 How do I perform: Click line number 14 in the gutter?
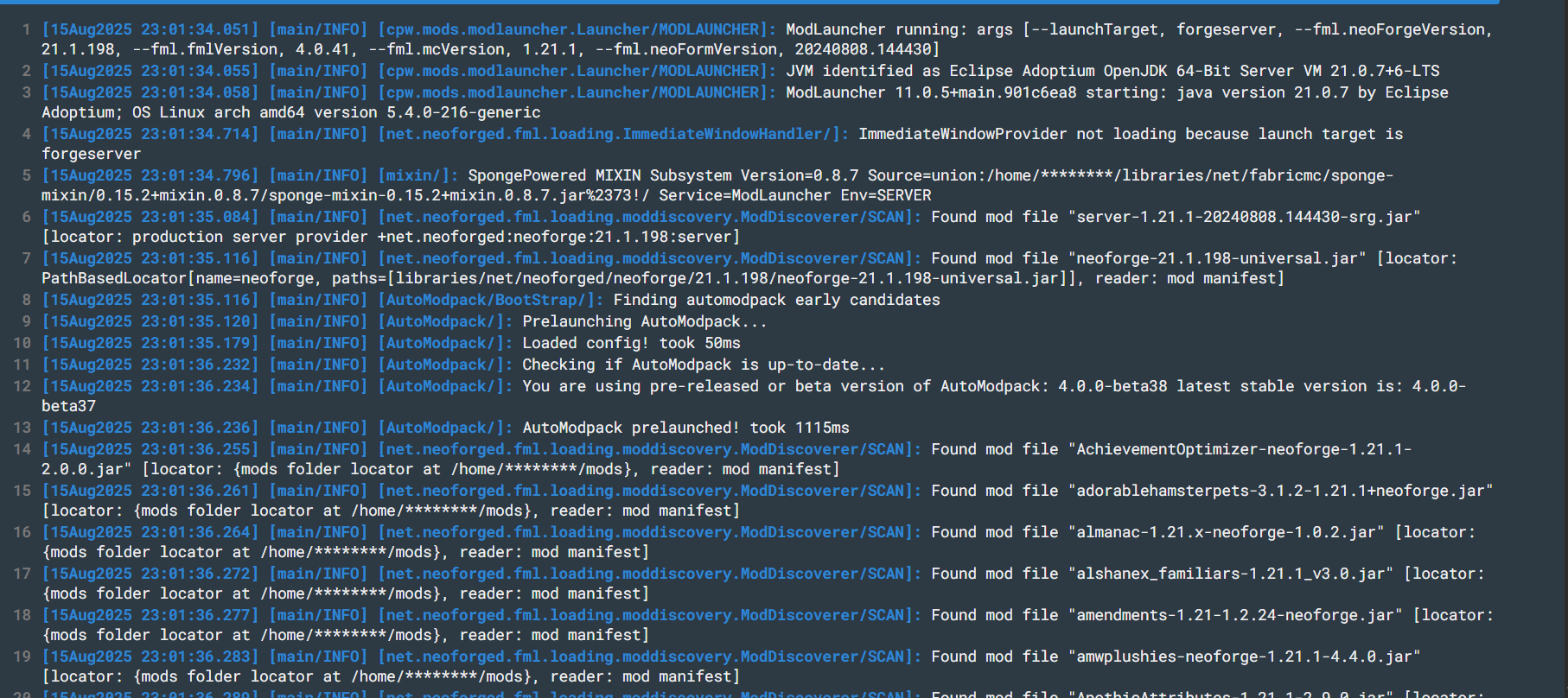coord(22,449)
